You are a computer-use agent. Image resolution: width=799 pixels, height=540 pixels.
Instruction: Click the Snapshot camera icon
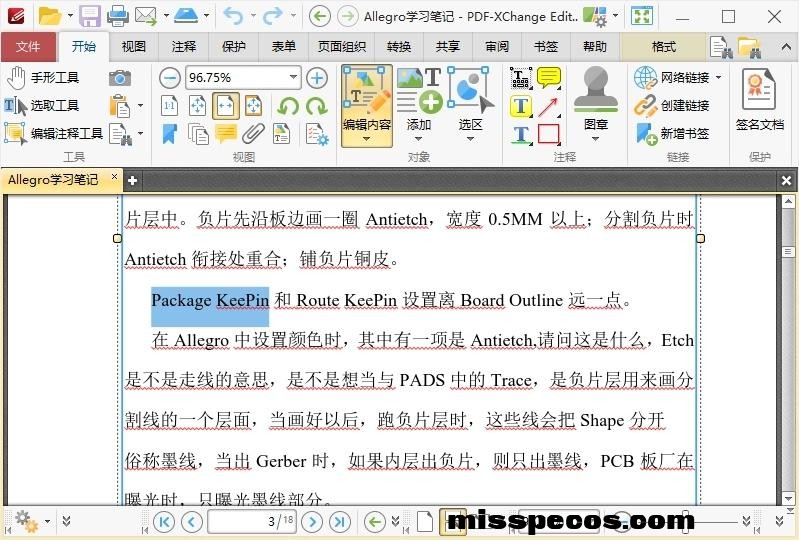[120, 77]
